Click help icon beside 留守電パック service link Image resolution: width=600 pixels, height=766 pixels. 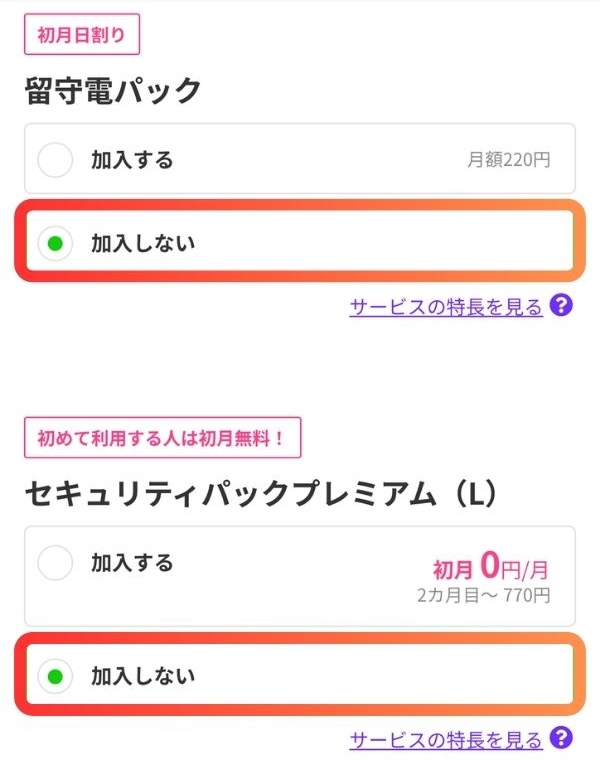[x=561, y=306]
